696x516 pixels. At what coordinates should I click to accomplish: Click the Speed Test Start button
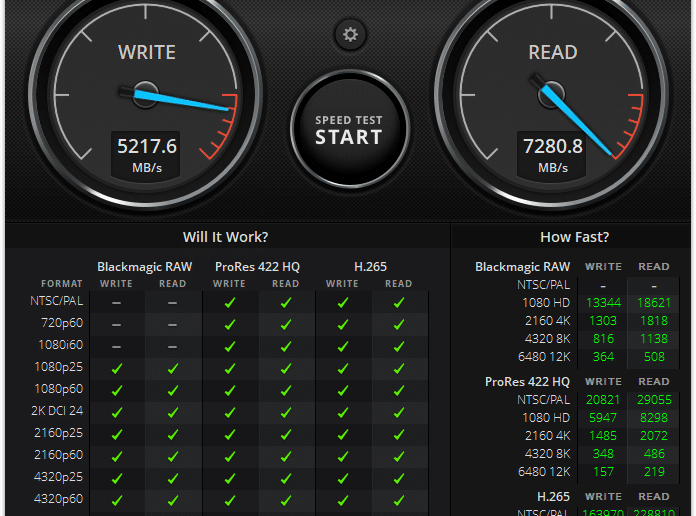point(349,129)
